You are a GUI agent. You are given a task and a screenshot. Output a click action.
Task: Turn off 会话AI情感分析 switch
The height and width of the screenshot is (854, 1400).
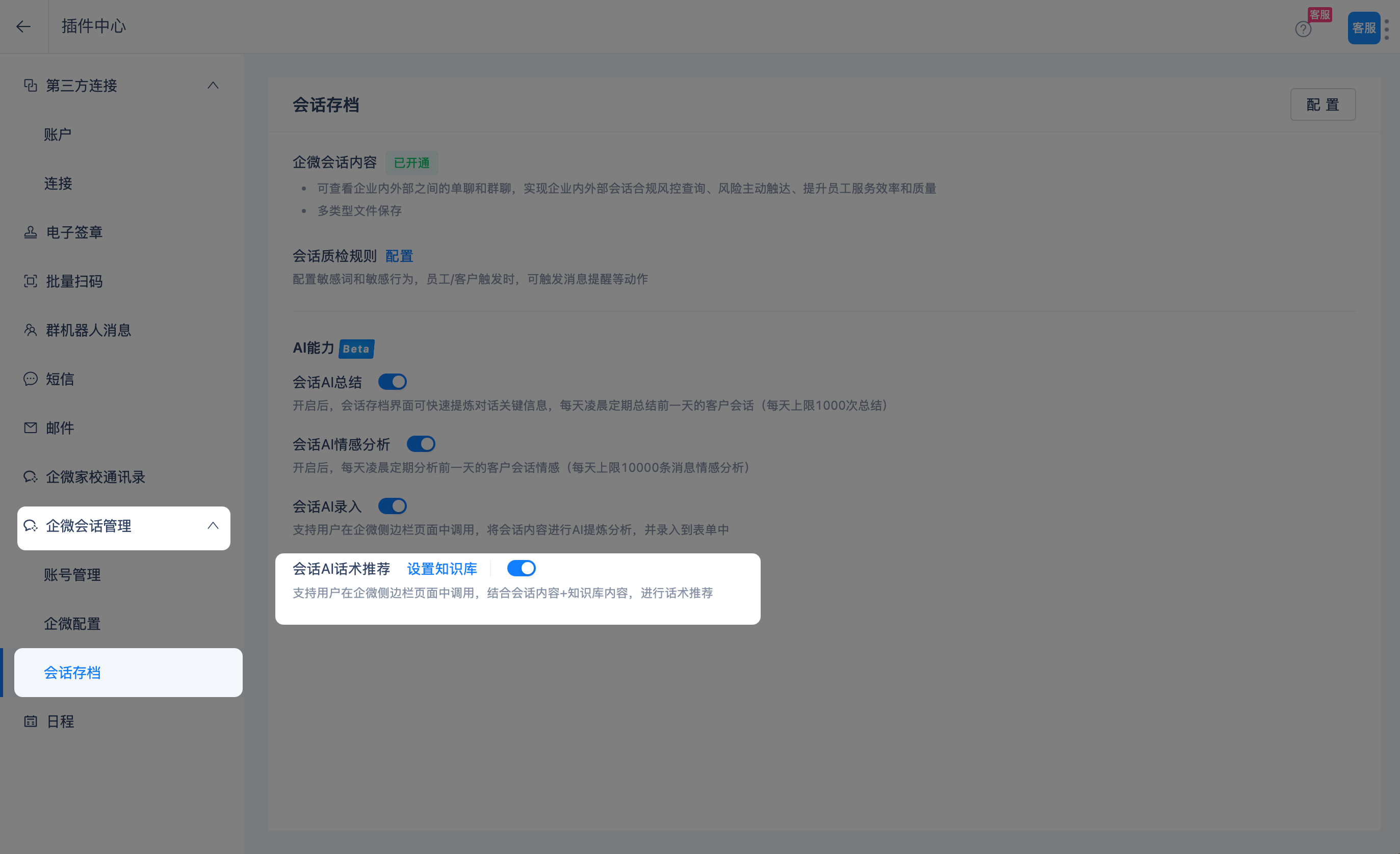pyautogui.click(x=421, y=444)
